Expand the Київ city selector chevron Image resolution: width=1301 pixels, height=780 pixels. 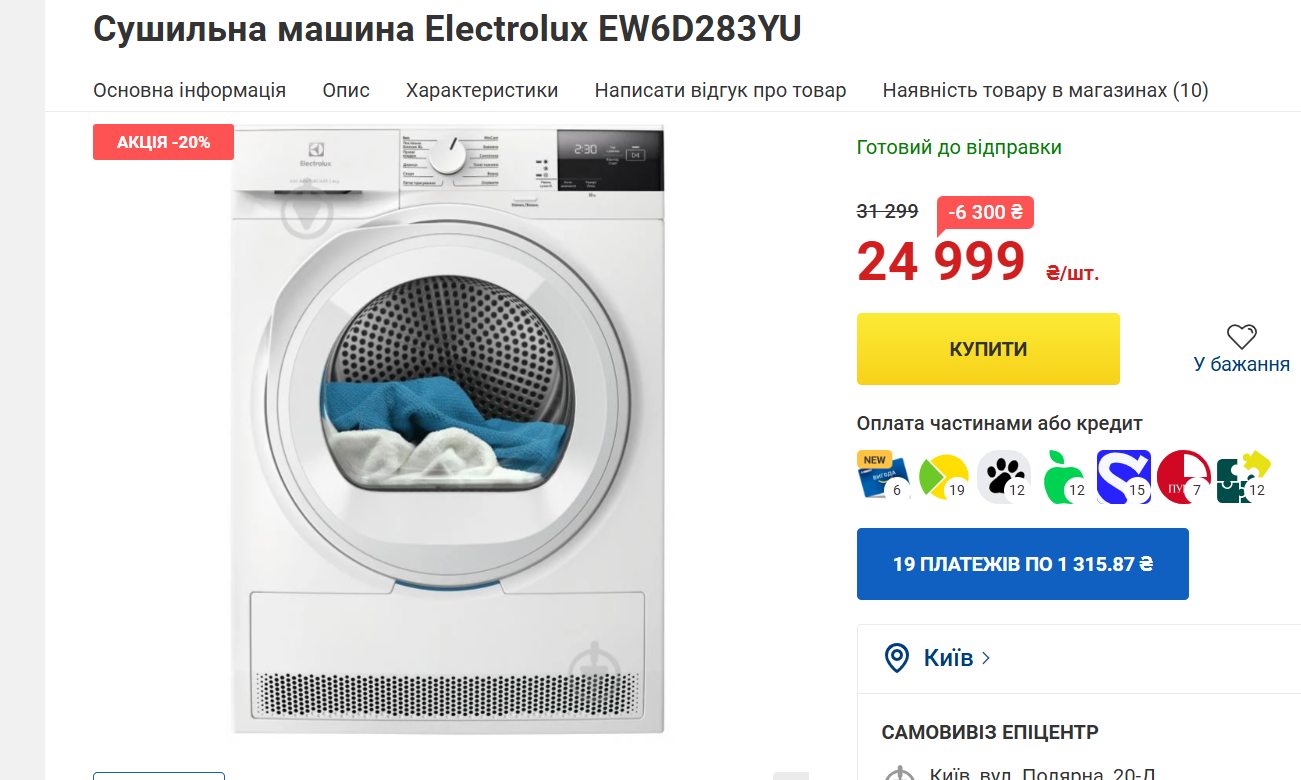pyautogui.click(x=986, y=658)
